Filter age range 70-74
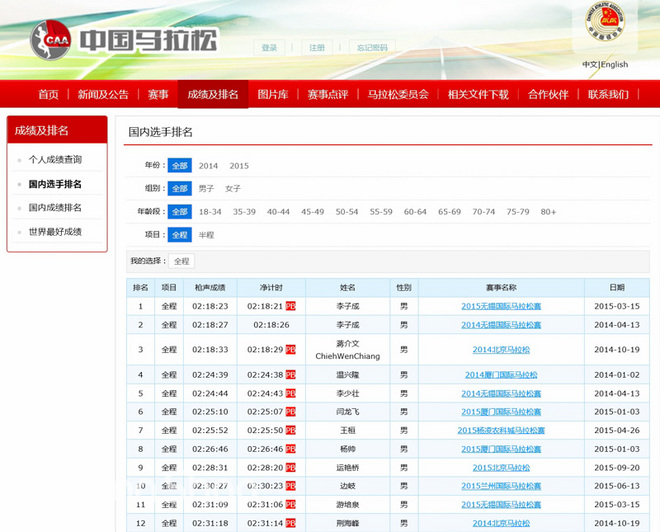The height and width of the screenshot is (532, 660). (x=484, y=212)
